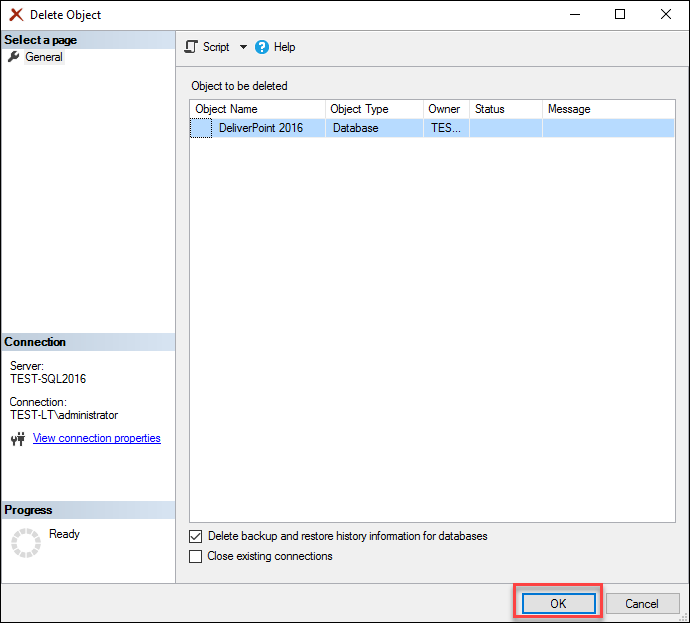Viewport: 690px width, 623px height.
Task: Click the Ready progress status text
Action: coord(64,534)
